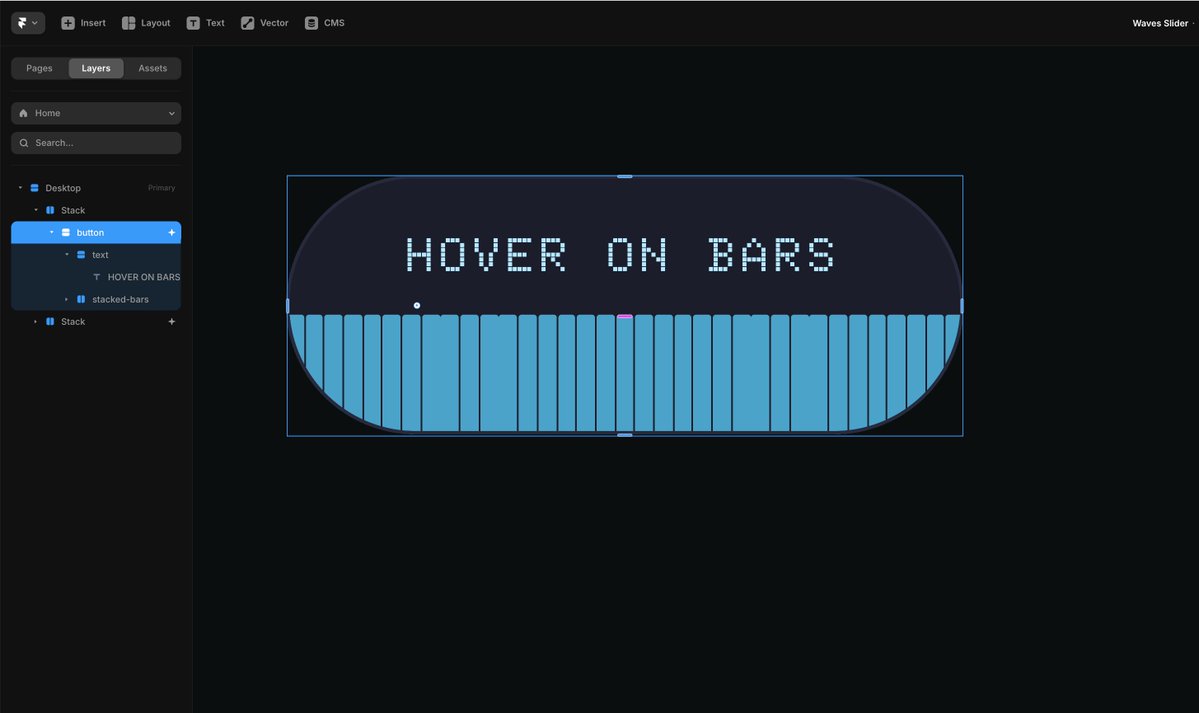The width and height of the screenshot is (1199, 713).
Task: Click the search magnifier icon
Action: tap(23, 142)
